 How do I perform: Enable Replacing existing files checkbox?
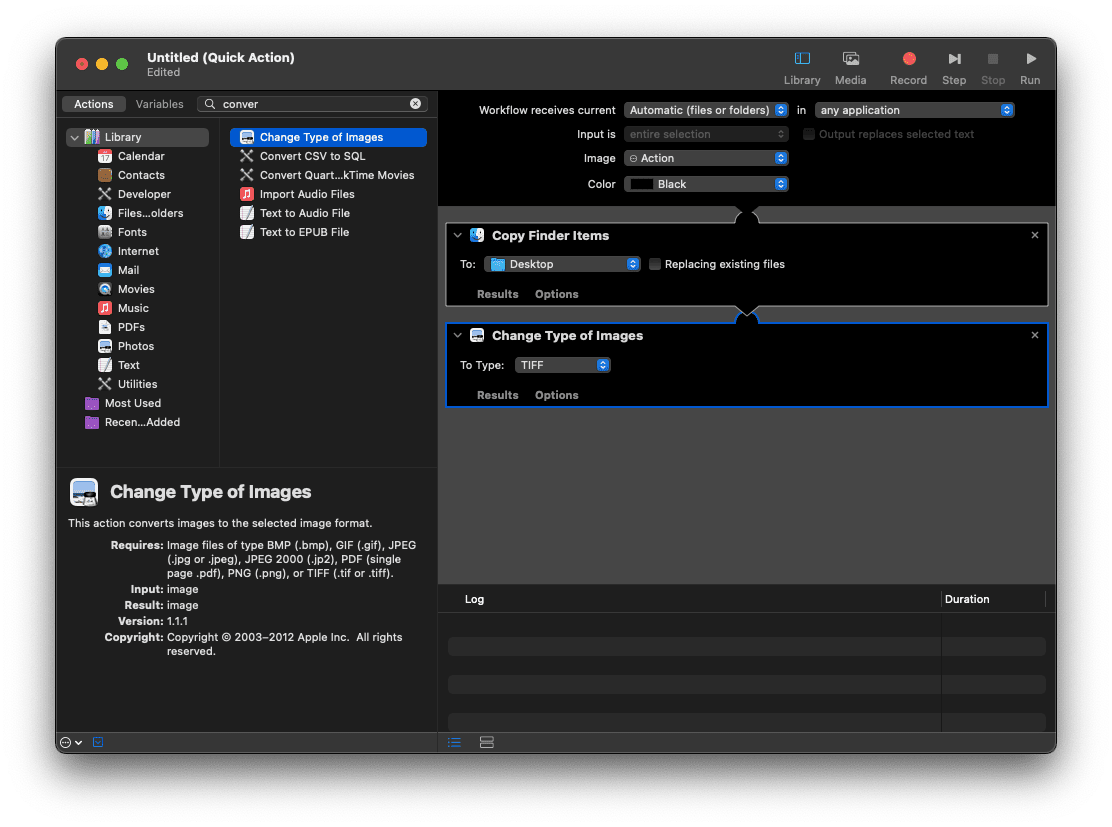pos(655,264)
